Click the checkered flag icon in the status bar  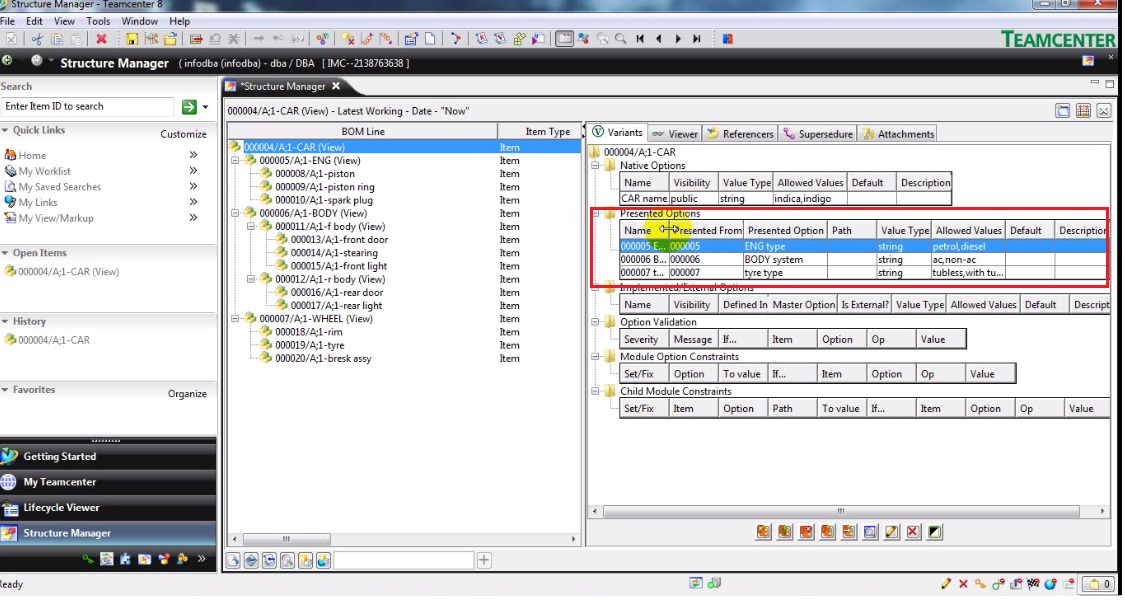tap(1034, 584)
